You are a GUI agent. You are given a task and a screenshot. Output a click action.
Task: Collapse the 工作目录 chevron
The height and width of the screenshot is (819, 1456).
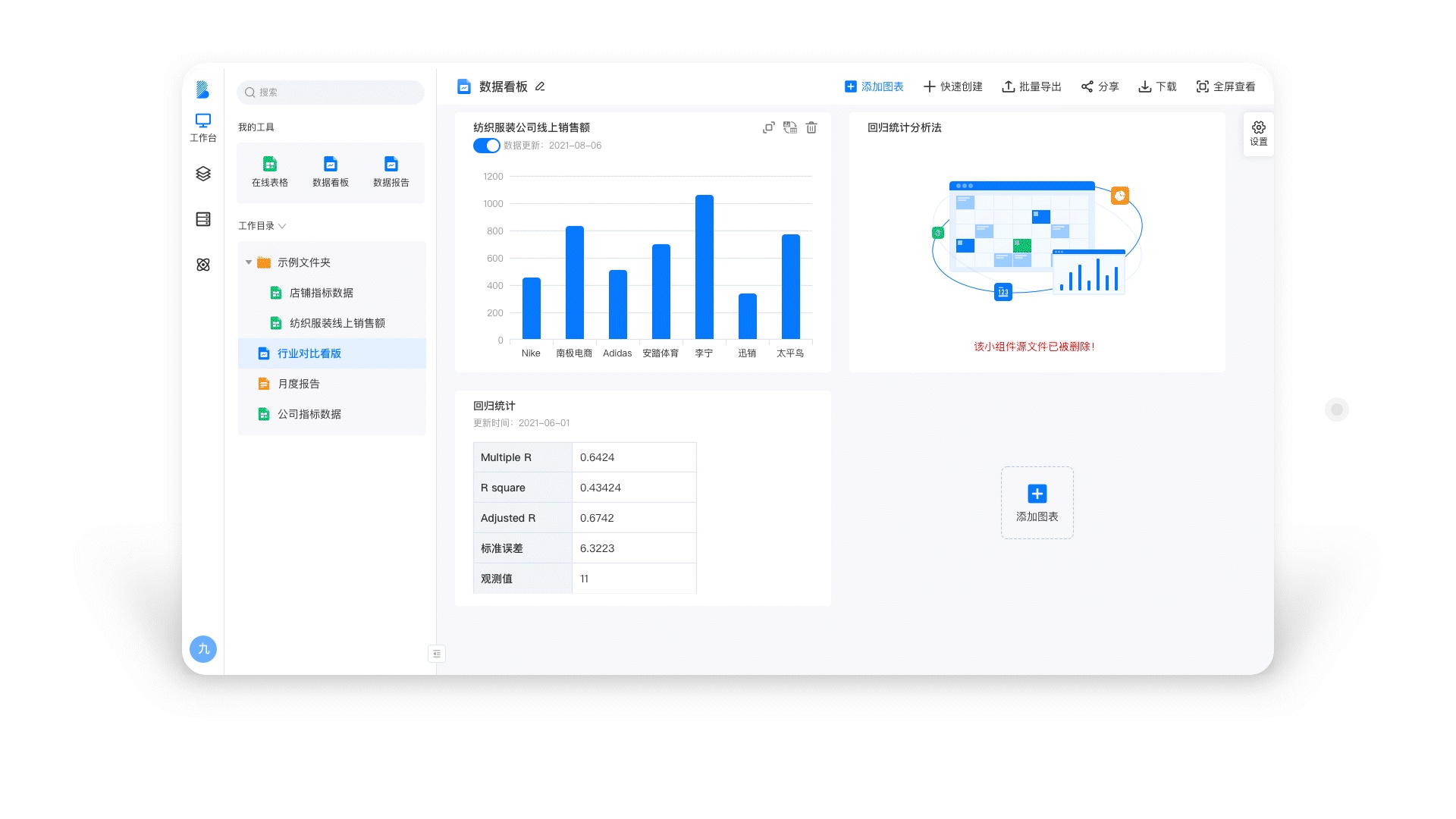282,226
